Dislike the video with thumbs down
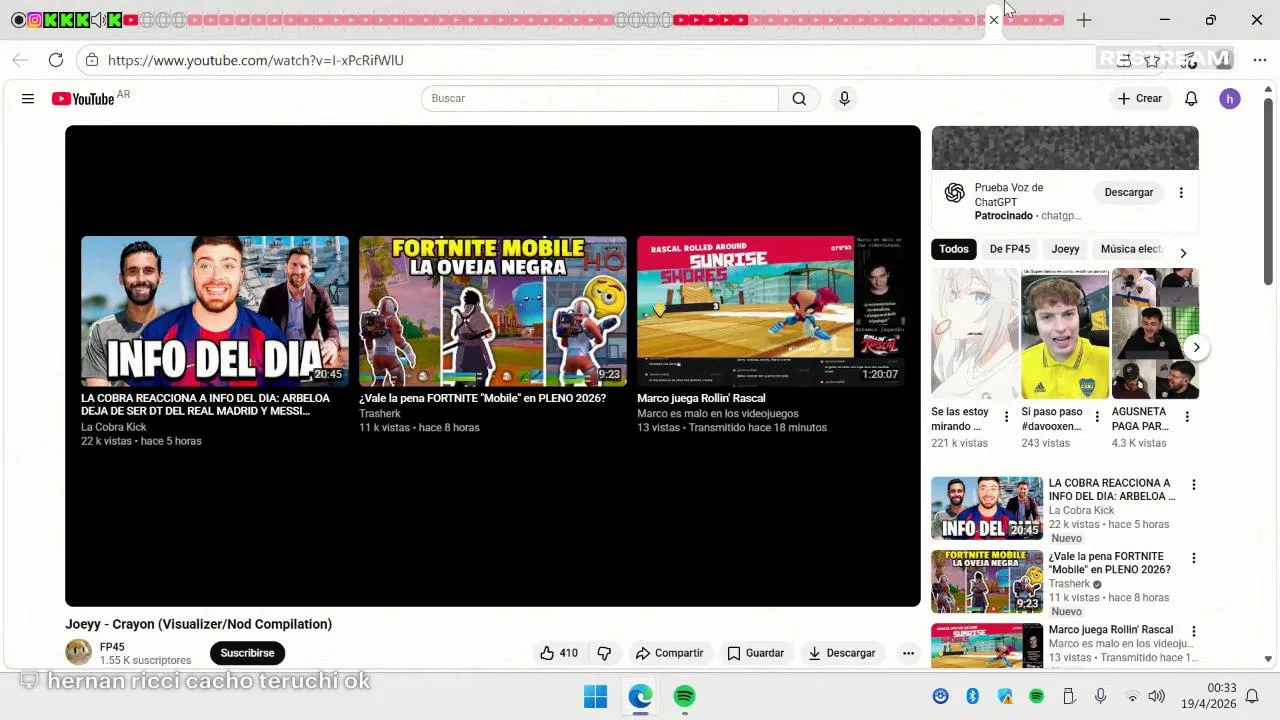 click(604, 653)
